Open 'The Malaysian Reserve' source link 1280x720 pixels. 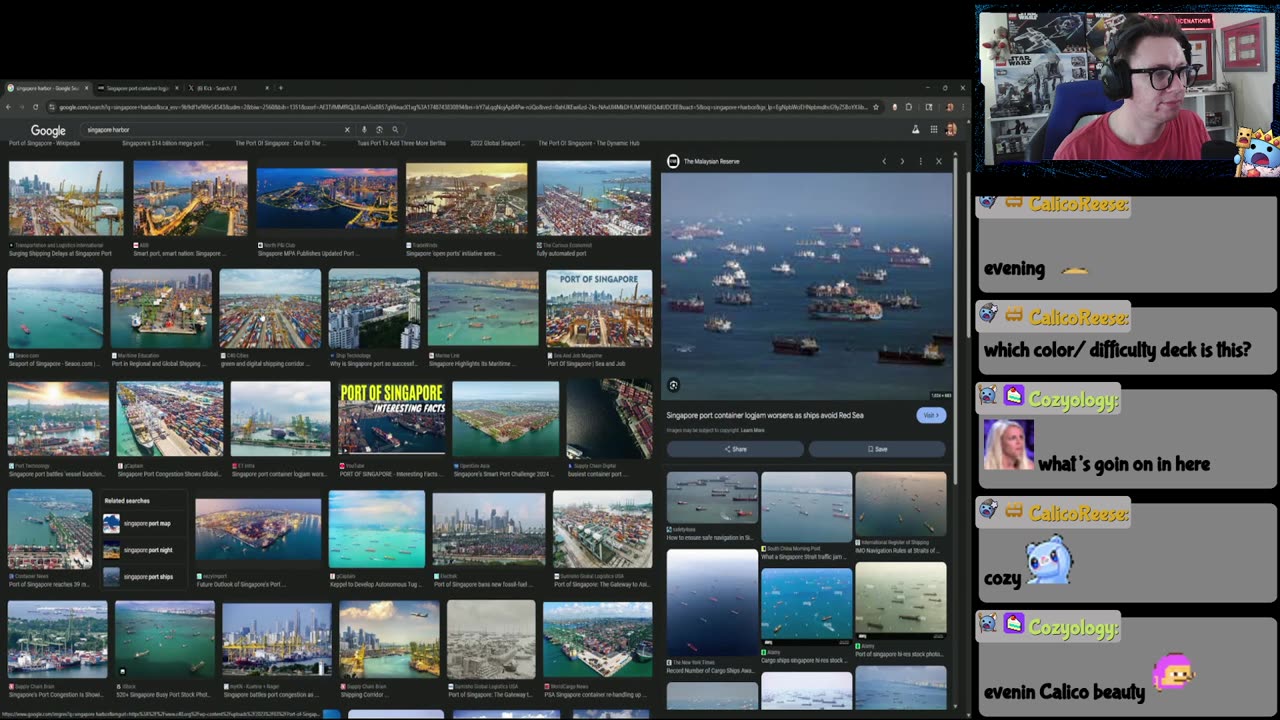711,161
